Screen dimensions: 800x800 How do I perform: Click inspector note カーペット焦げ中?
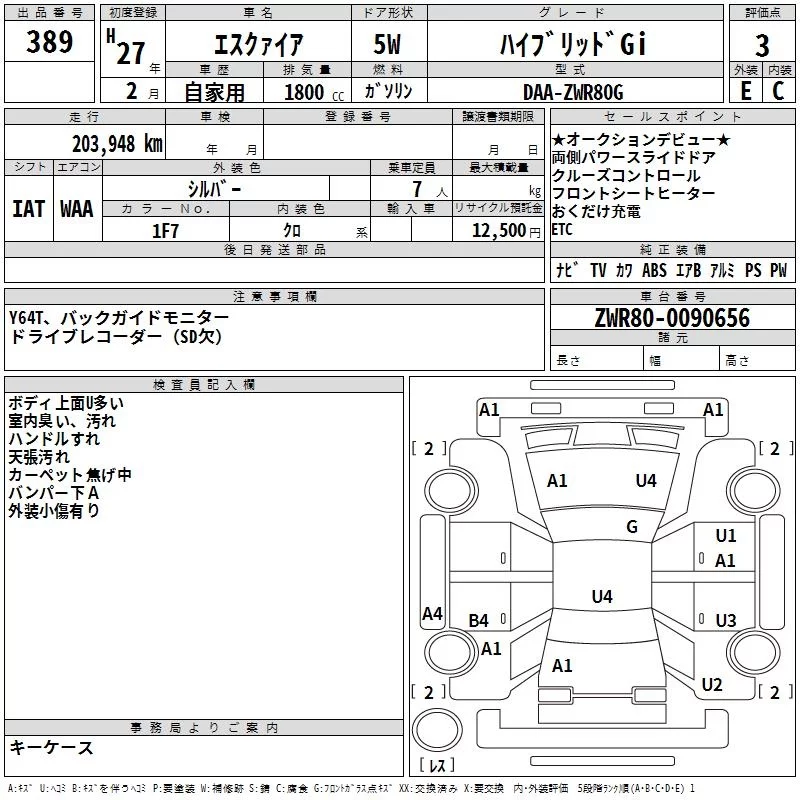(70, 474)
